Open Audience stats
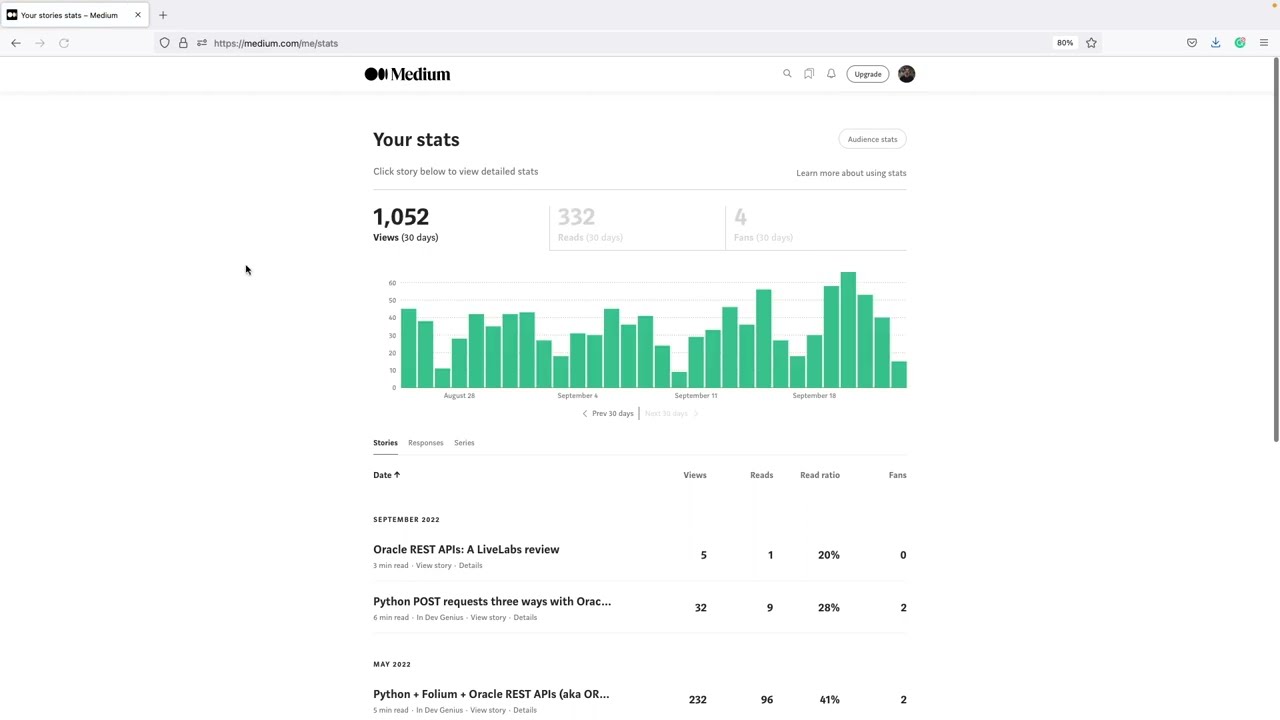 click(873, 139)
